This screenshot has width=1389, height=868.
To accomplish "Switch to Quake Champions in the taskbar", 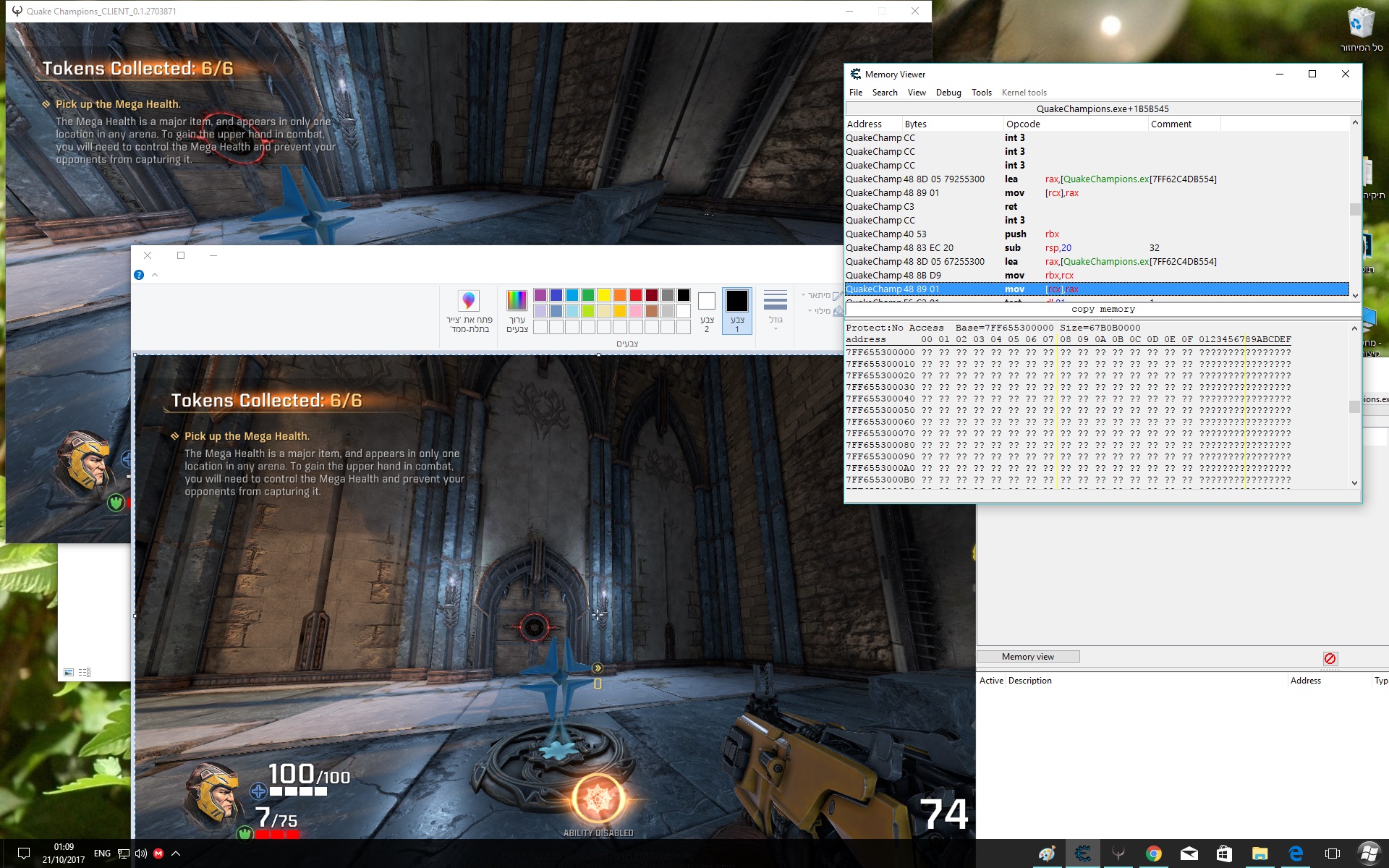I will 1118,854.
